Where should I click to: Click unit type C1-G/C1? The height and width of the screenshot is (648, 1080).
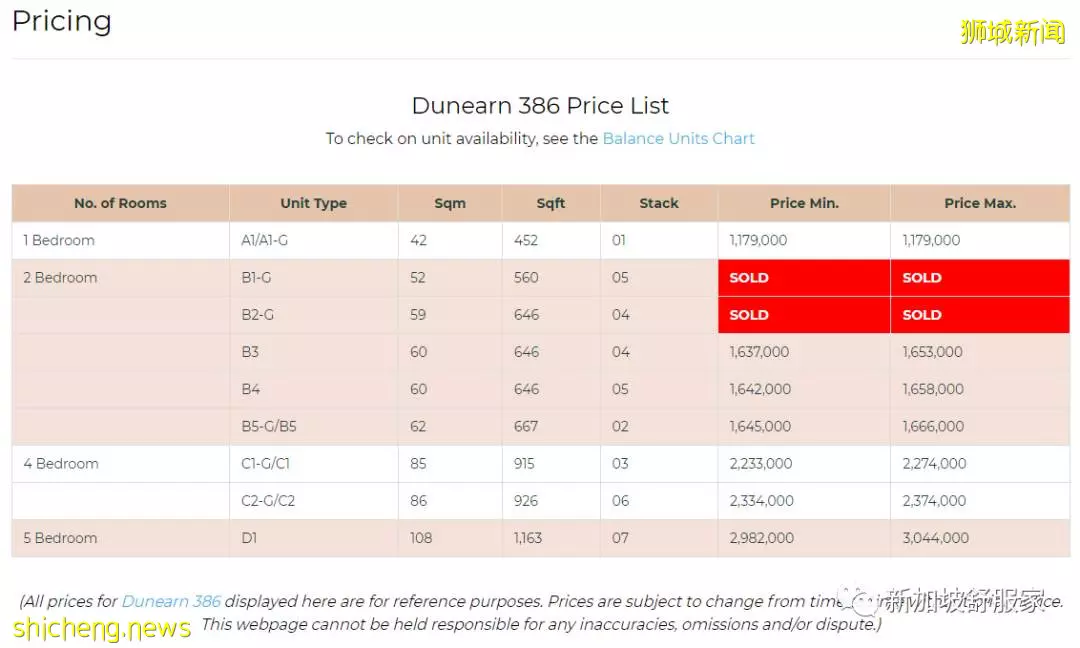point(265,463)
